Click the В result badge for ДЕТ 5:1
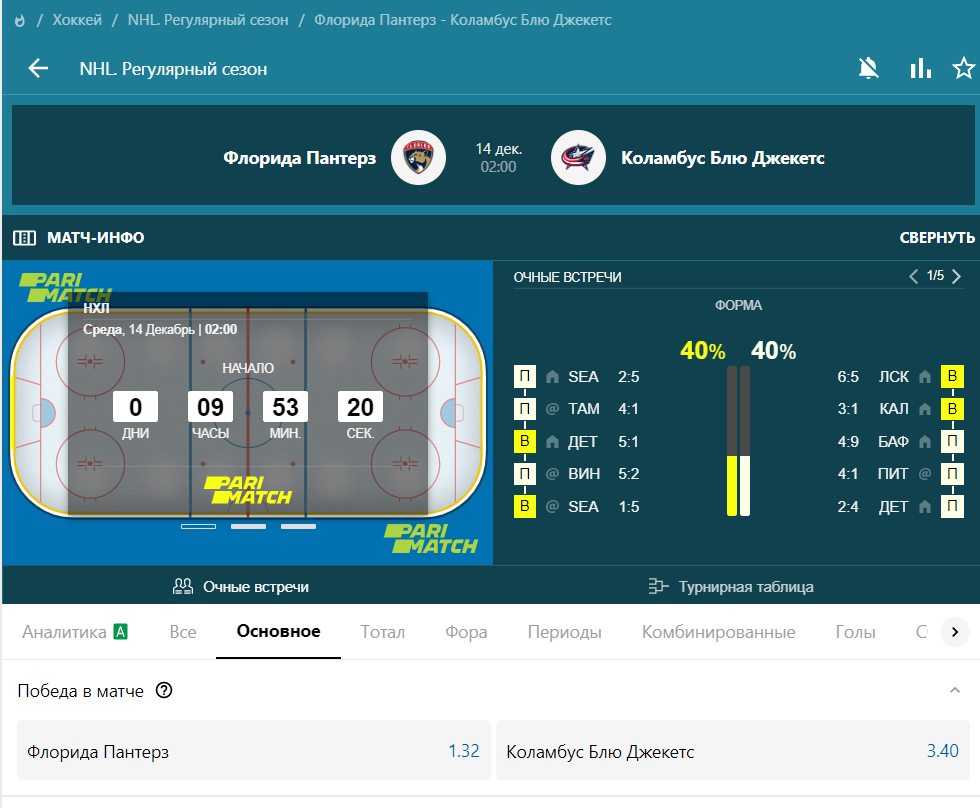980x808 pixels. [x=524, y=441]
